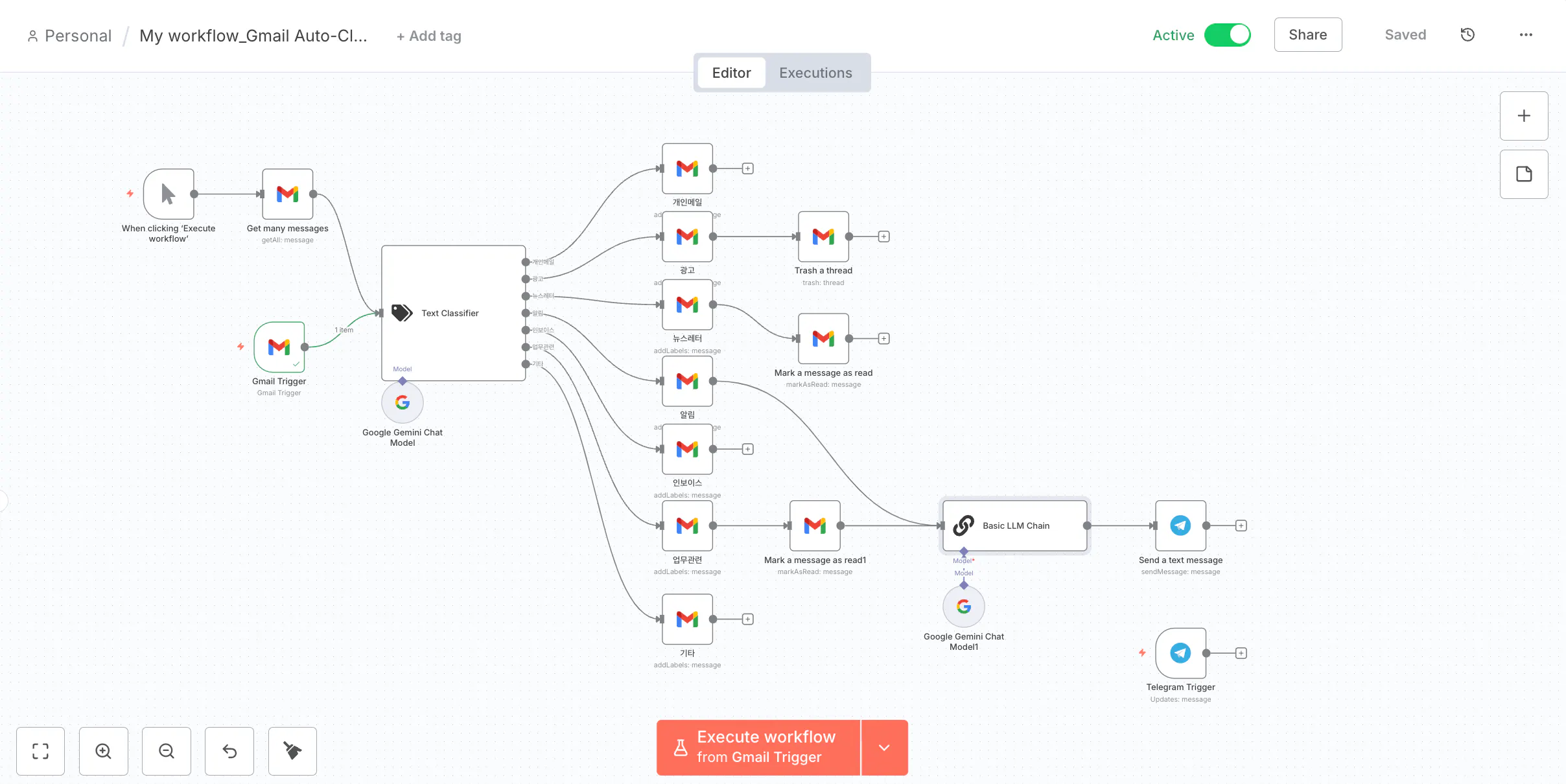The height and width of the screenshot is (784, 1566).
Task: Add a node after 인보이스 output
Action: click(x=748, y=449)
